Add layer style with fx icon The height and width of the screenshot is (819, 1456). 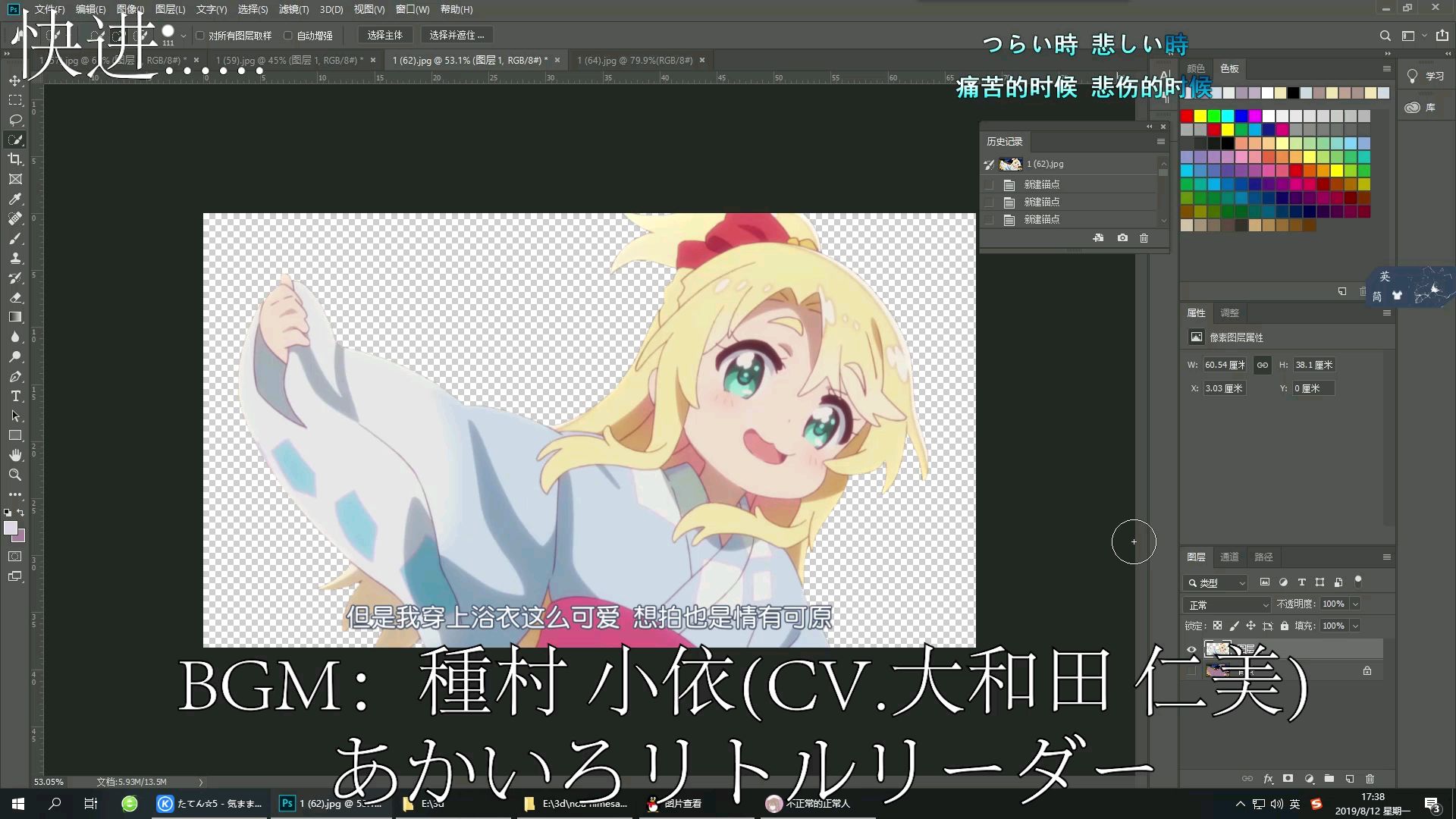(x=1268, y=779)
